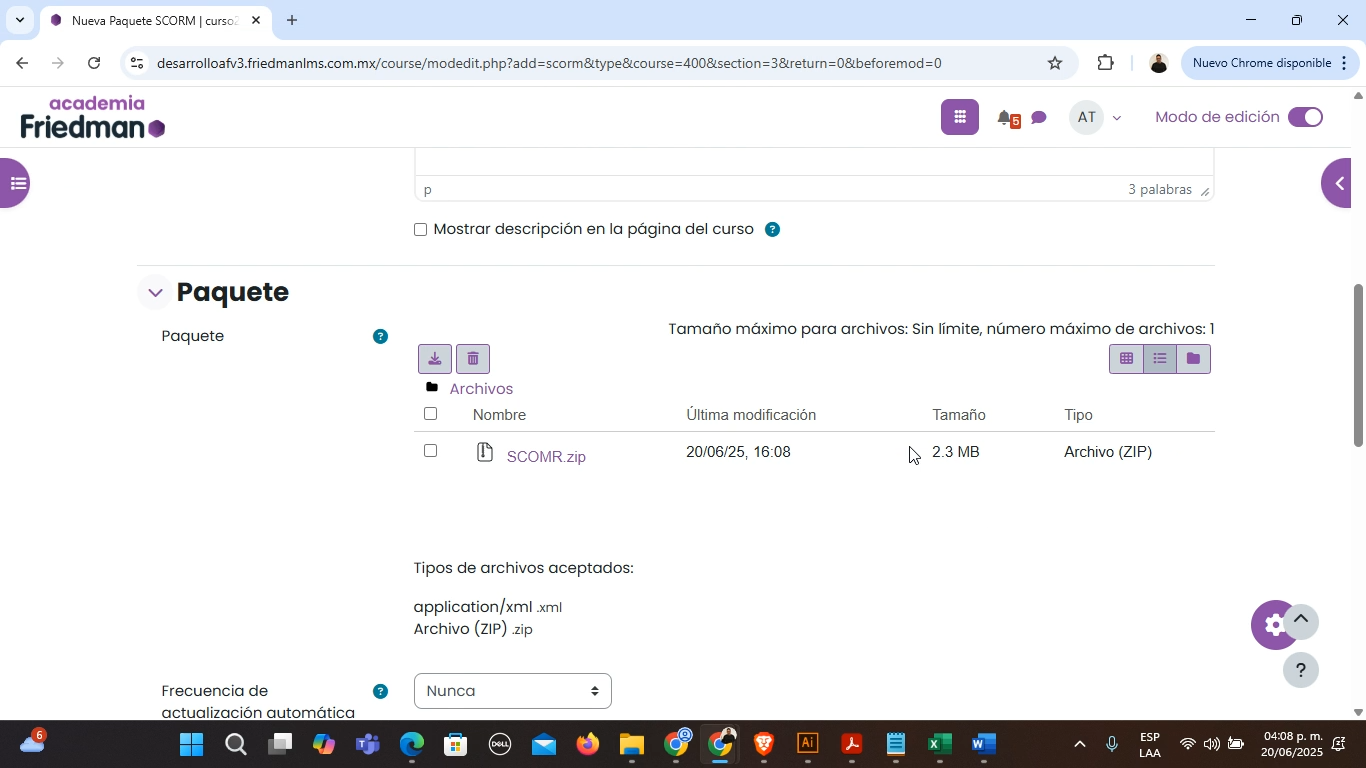Open the tab search dropdown arrow
This screenshot has width=1366, height=768.
(x=19, y=20)
